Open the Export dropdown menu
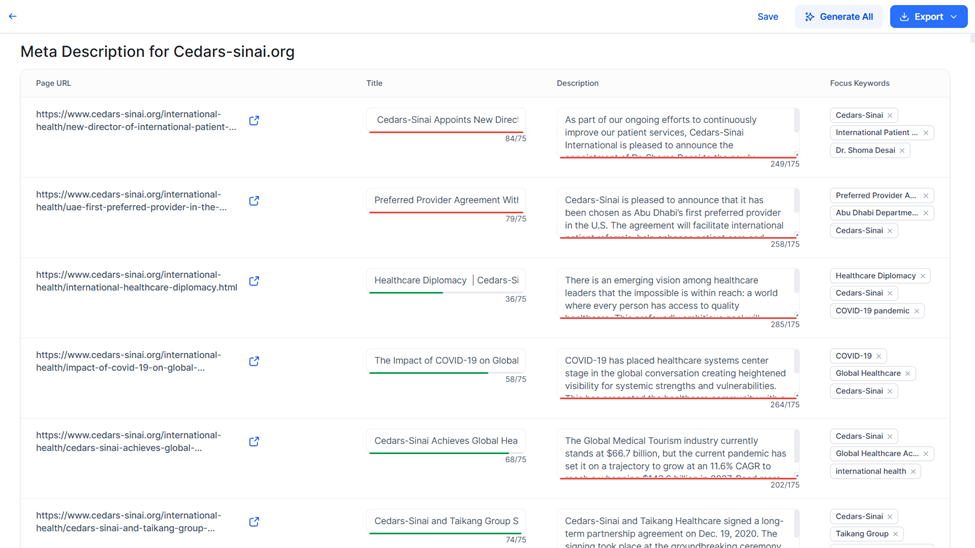The image size is (975, 548). pos(928,17)
